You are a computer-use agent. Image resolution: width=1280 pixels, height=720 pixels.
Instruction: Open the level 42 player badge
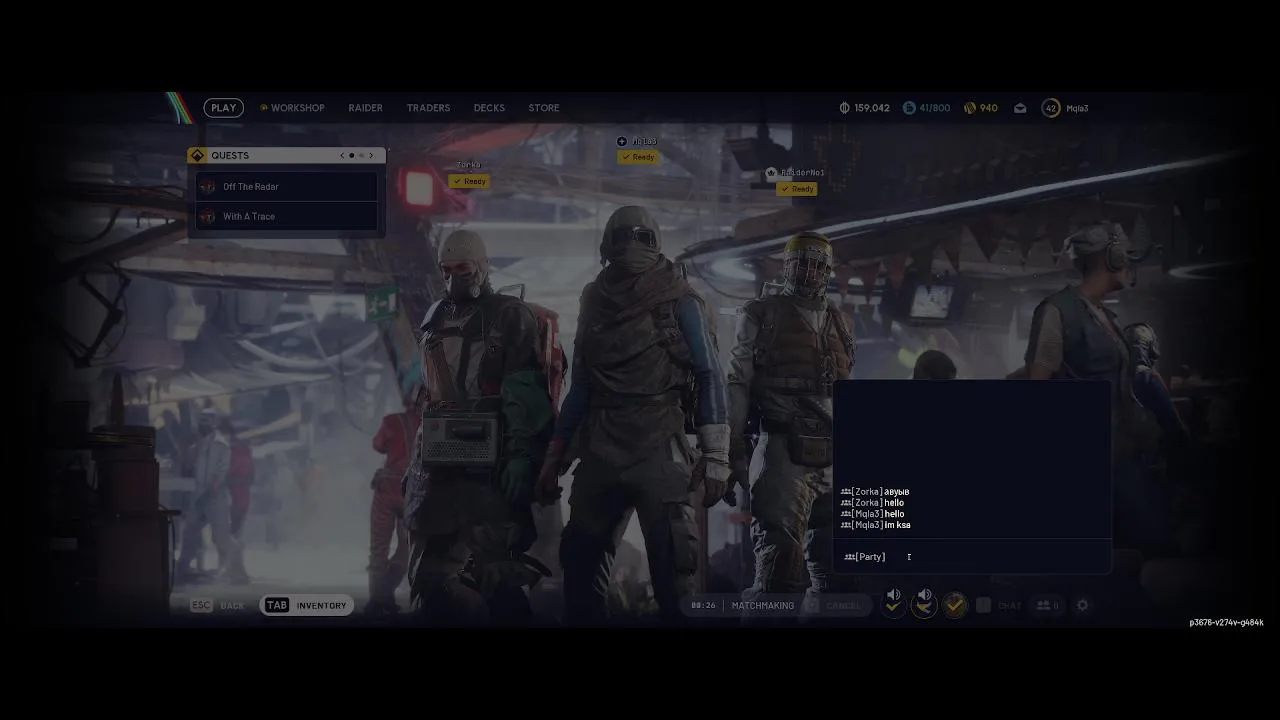[1050, 108]
